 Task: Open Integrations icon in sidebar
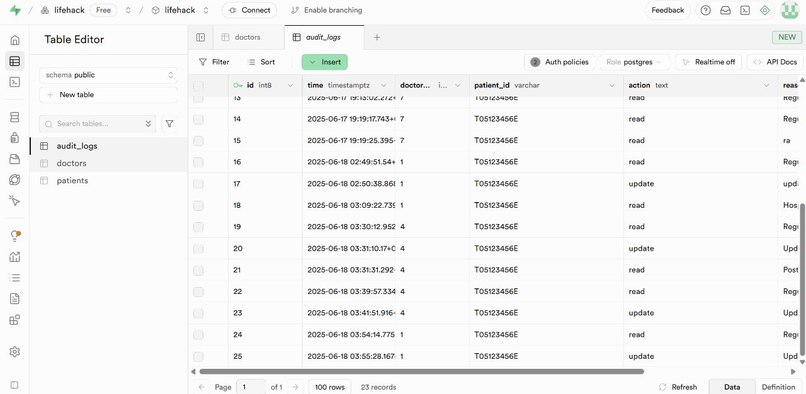coord(15,320)
